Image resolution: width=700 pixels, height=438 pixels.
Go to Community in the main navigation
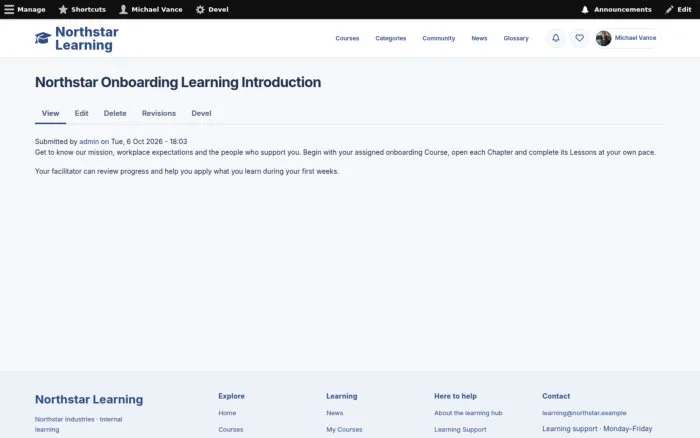tap(439, 38)
